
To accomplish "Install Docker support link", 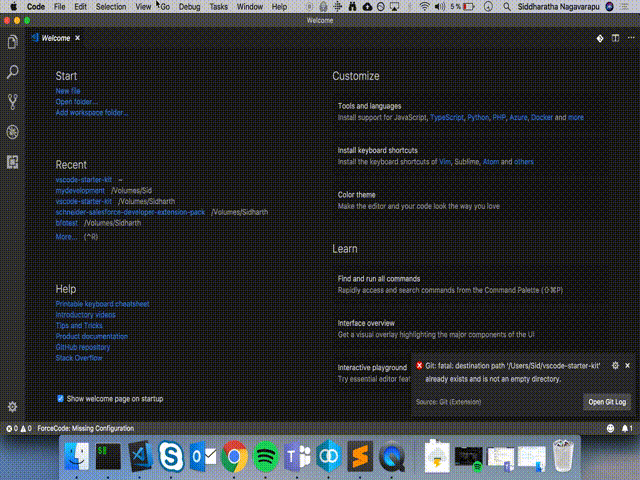I will 542,118.
